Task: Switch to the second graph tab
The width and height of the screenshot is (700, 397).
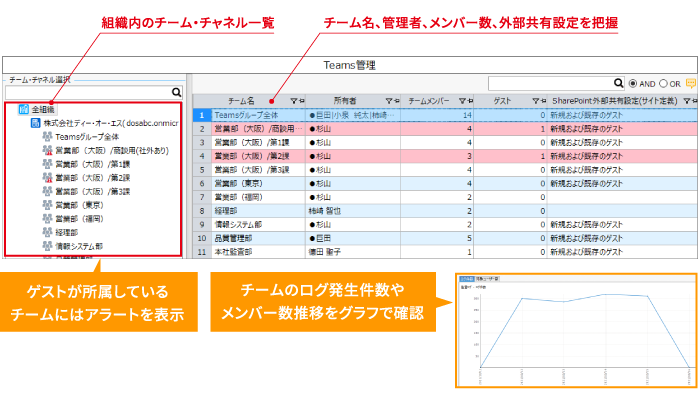Action: pos(487,279)
